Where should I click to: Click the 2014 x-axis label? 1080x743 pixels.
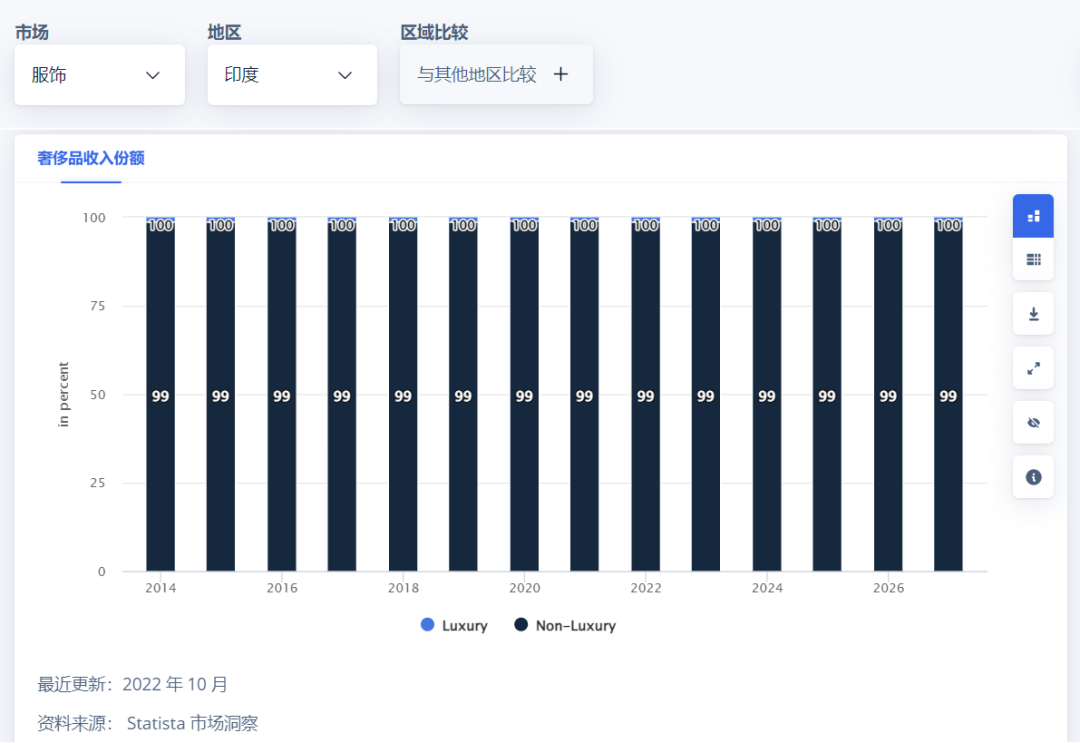click(160, 588)
